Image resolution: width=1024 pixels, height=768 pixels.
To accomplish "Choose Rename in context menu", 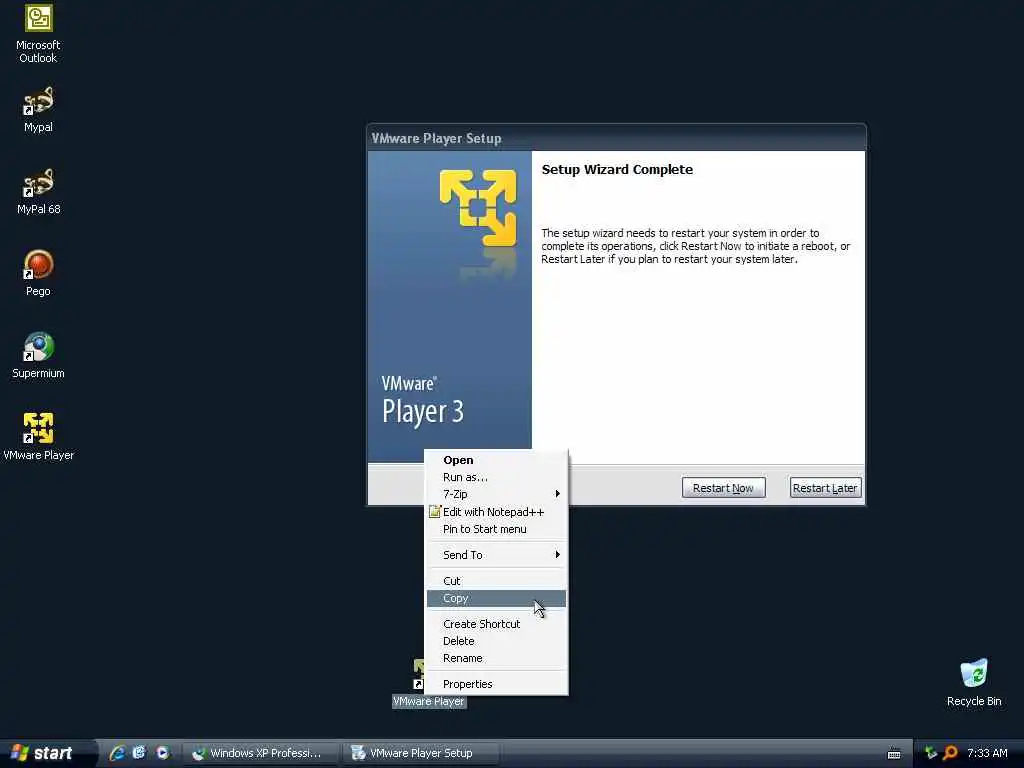I will point(496,658).
